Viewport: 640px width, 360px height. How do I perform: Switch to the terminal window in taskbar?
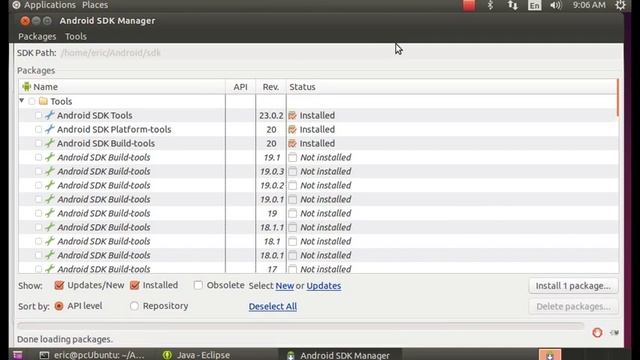click(92, 355)
